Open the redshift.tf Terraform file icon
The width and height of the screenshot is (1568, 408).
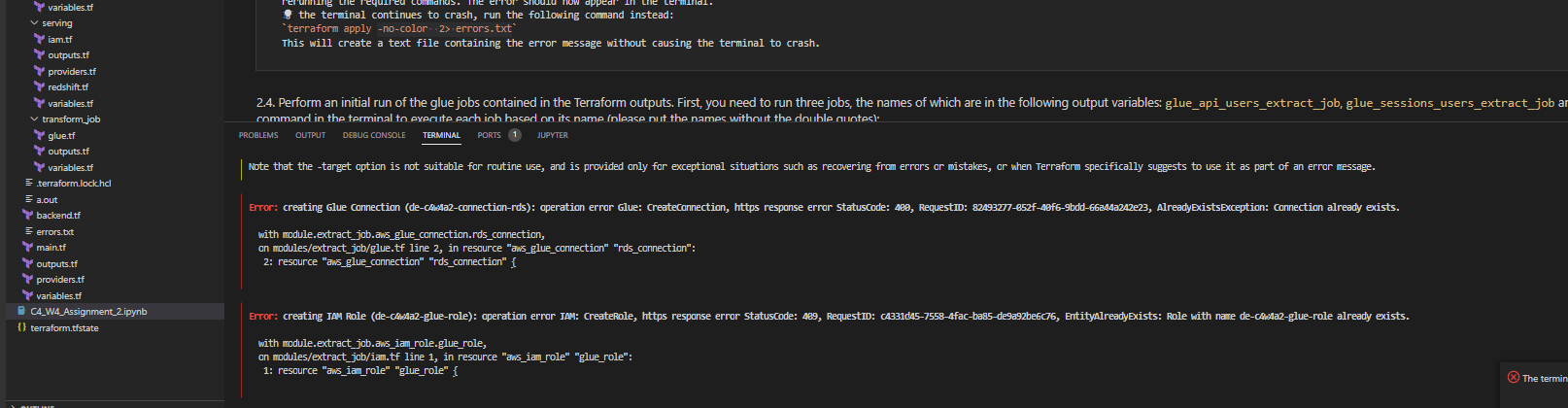click(40, 86)
